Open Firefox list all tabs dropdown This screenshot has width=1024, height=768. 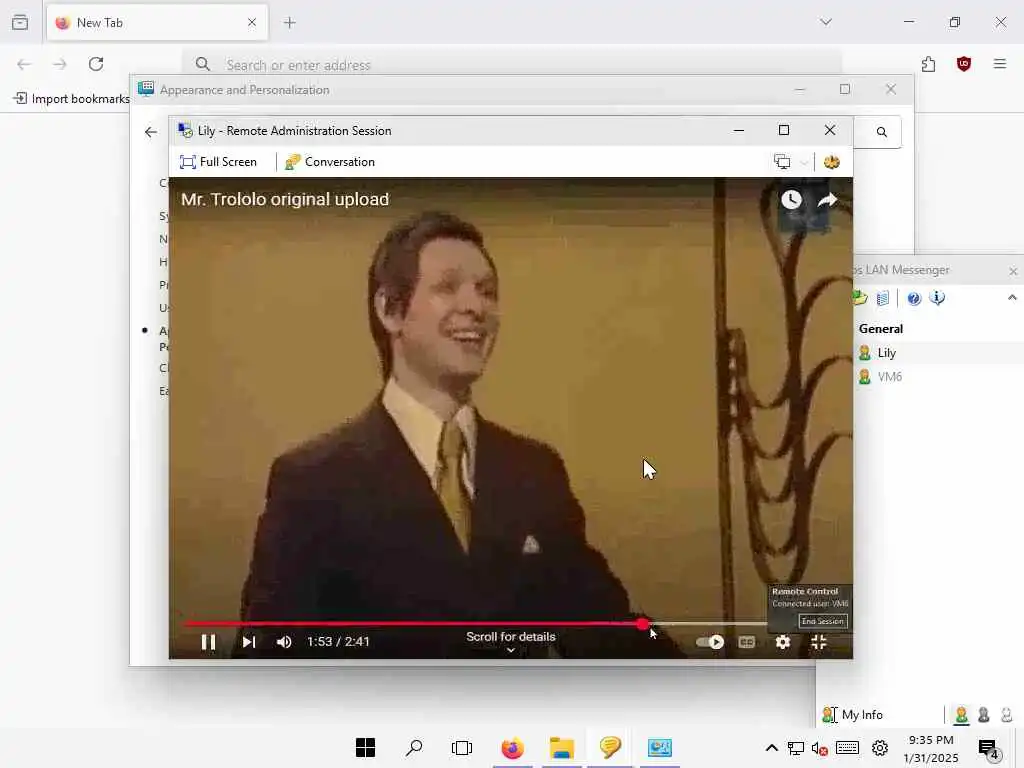(x=826, y=22)
